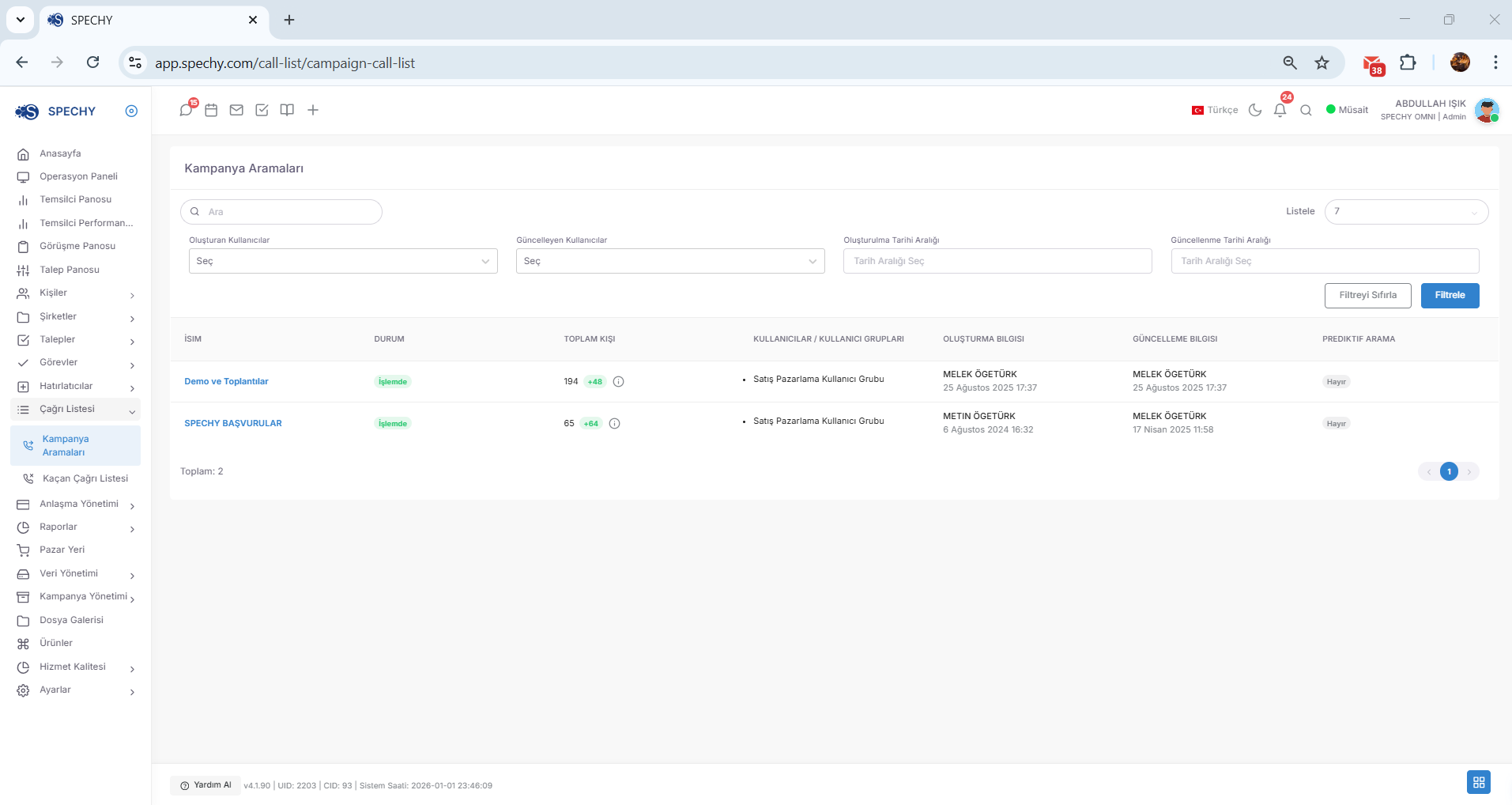The image size is (1512, 805).
Task: Open the Listele page size dropdown
Action: 1406,212
